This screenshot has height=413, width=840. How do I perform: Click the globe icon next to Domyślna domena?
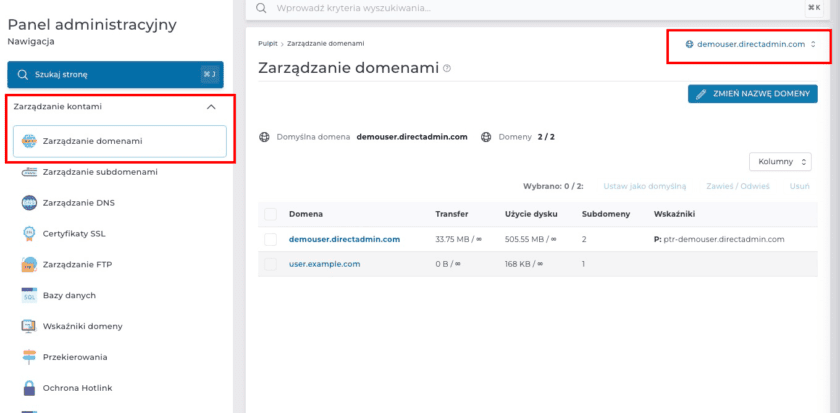[264, 137]
